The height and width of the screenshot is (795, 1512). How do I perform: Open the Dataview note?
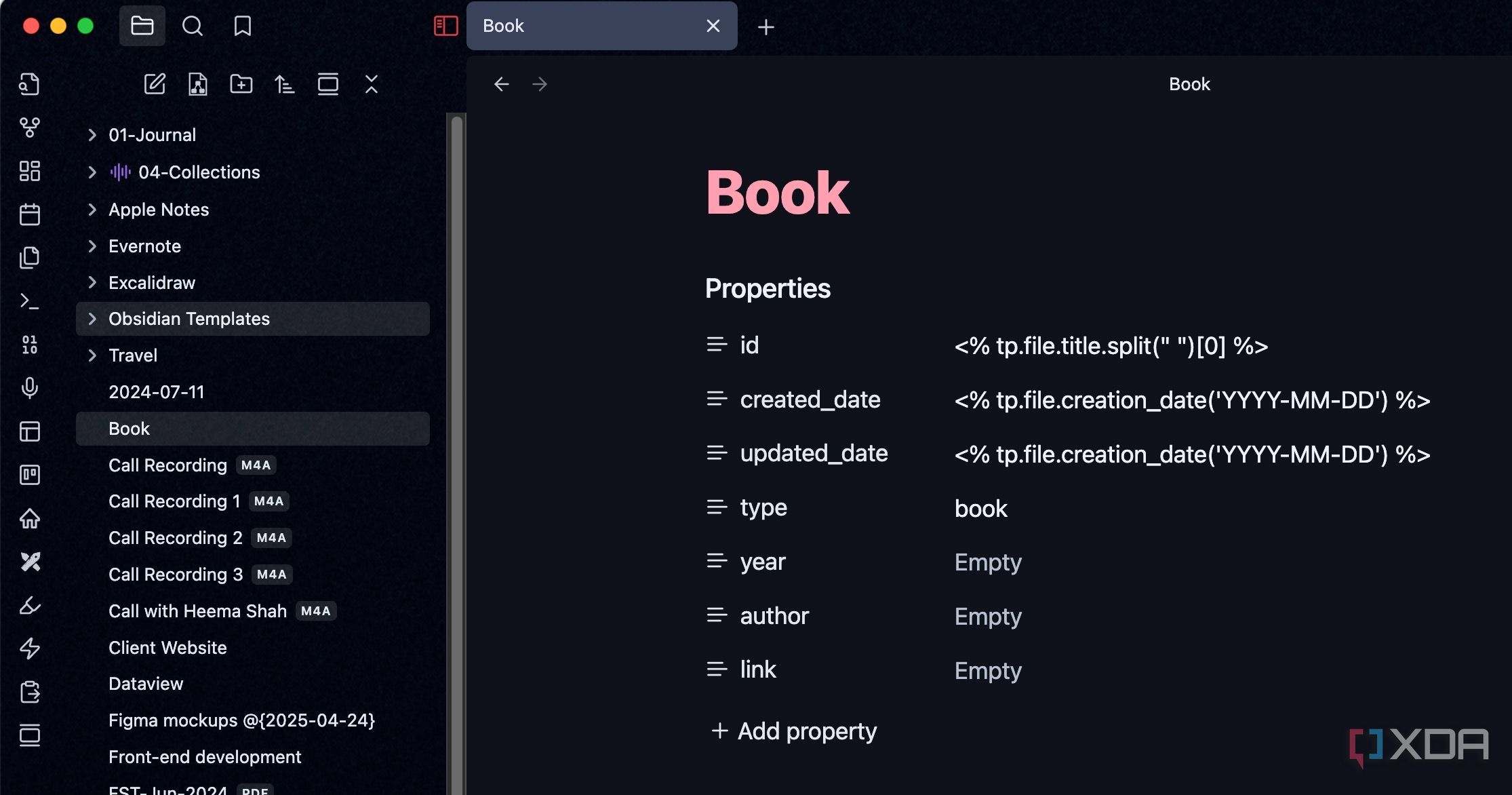coord(146,684)
